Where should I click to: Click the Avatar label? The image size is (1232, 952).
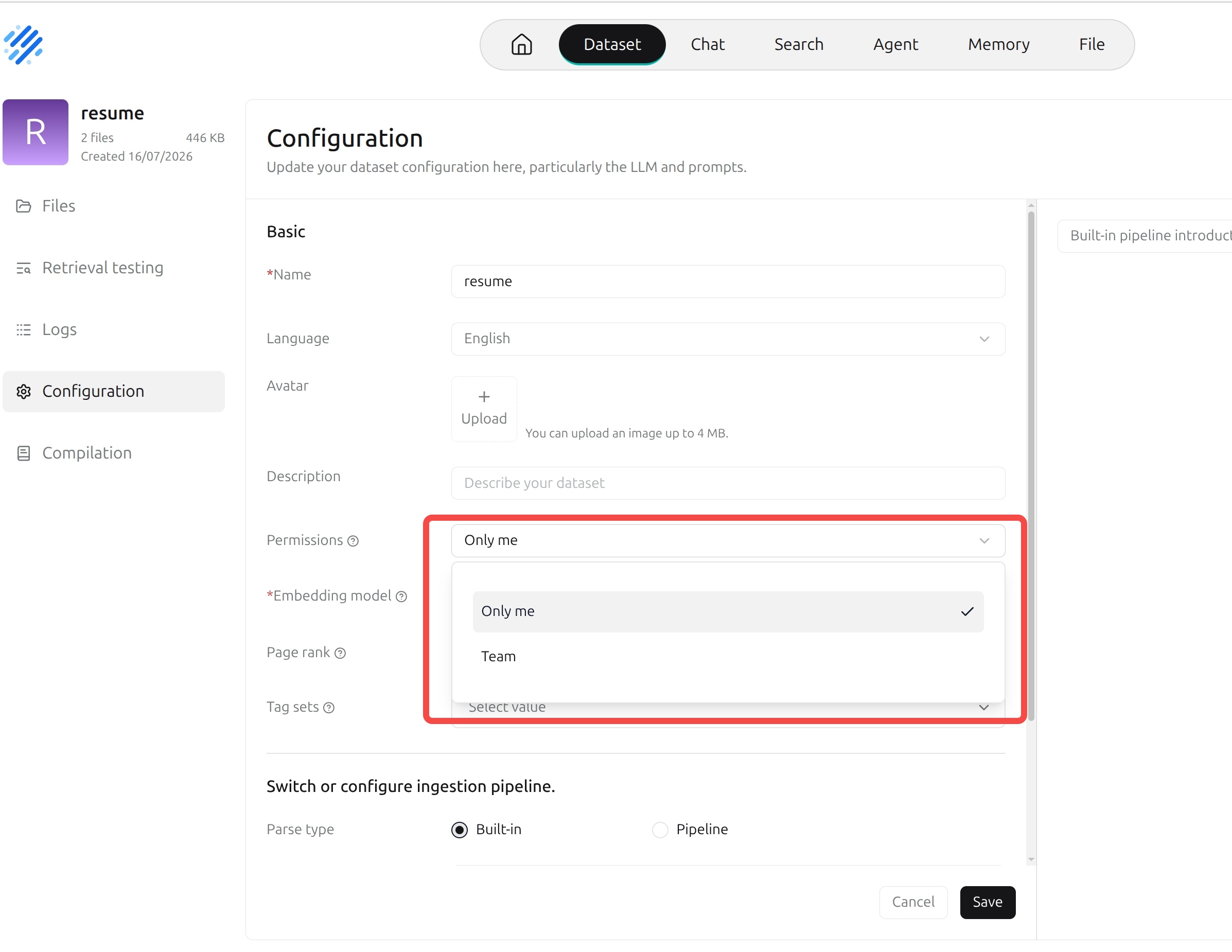pos(287,386)
